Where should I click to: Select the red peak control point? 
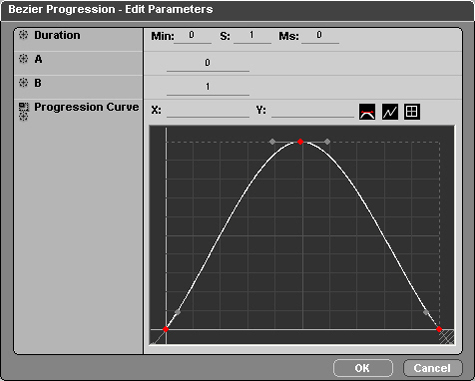(x=300, y=142)
